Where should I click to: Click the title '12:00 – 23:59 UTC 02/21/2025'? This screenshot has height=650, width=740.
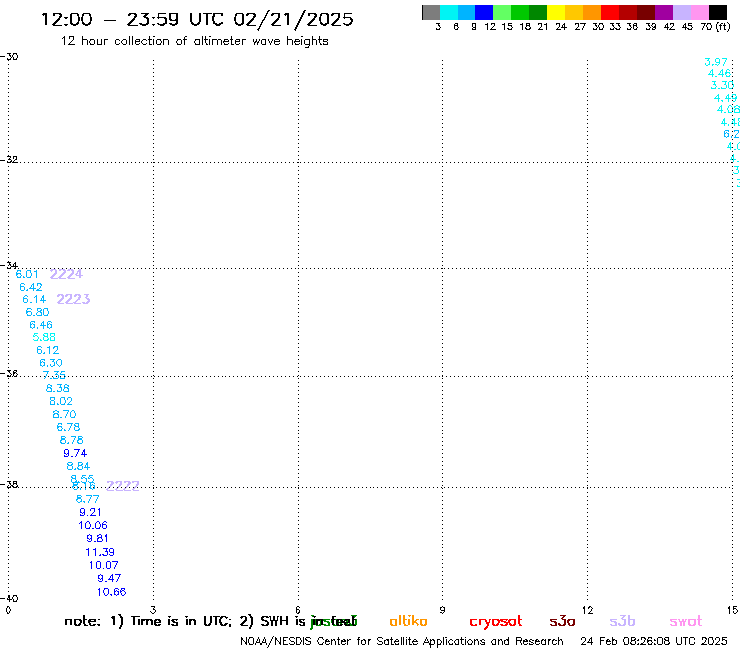(x=197, y=20)
